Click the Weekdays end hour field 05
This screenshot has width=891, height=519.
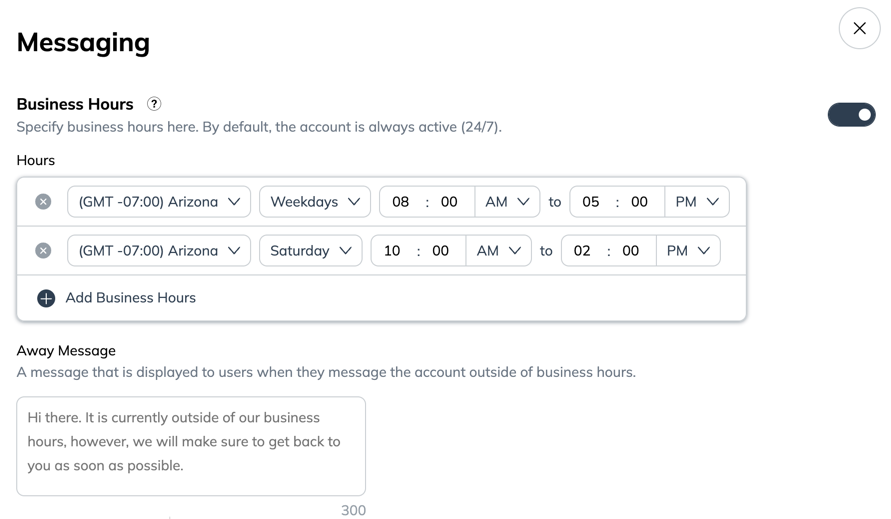(591, 202)
